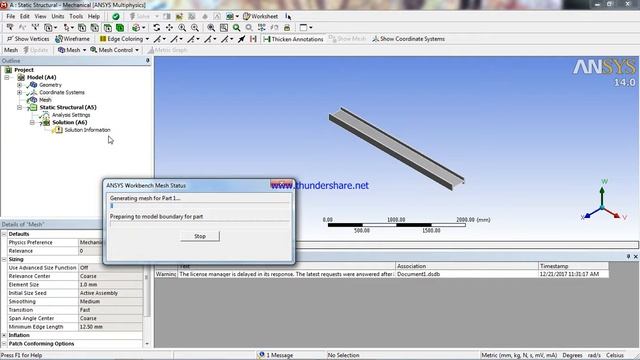Click the printer icon in toolbar
This screenshot has height=360, width=640.
(287, 28)
